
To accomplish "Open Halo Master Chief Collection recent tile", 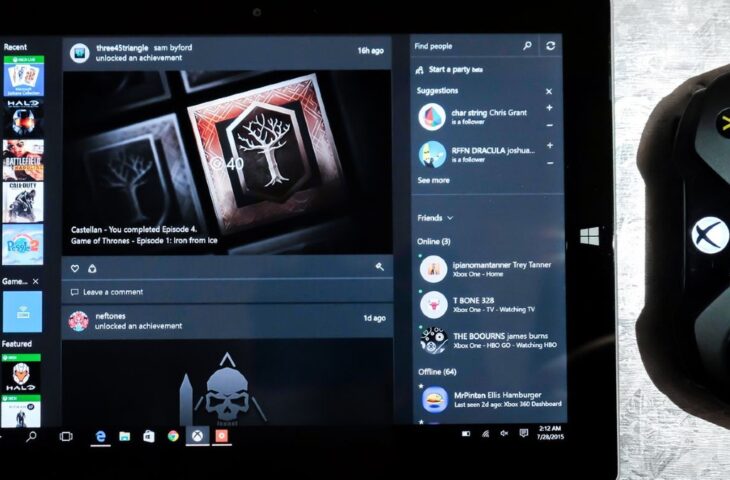I will (23, 118).
